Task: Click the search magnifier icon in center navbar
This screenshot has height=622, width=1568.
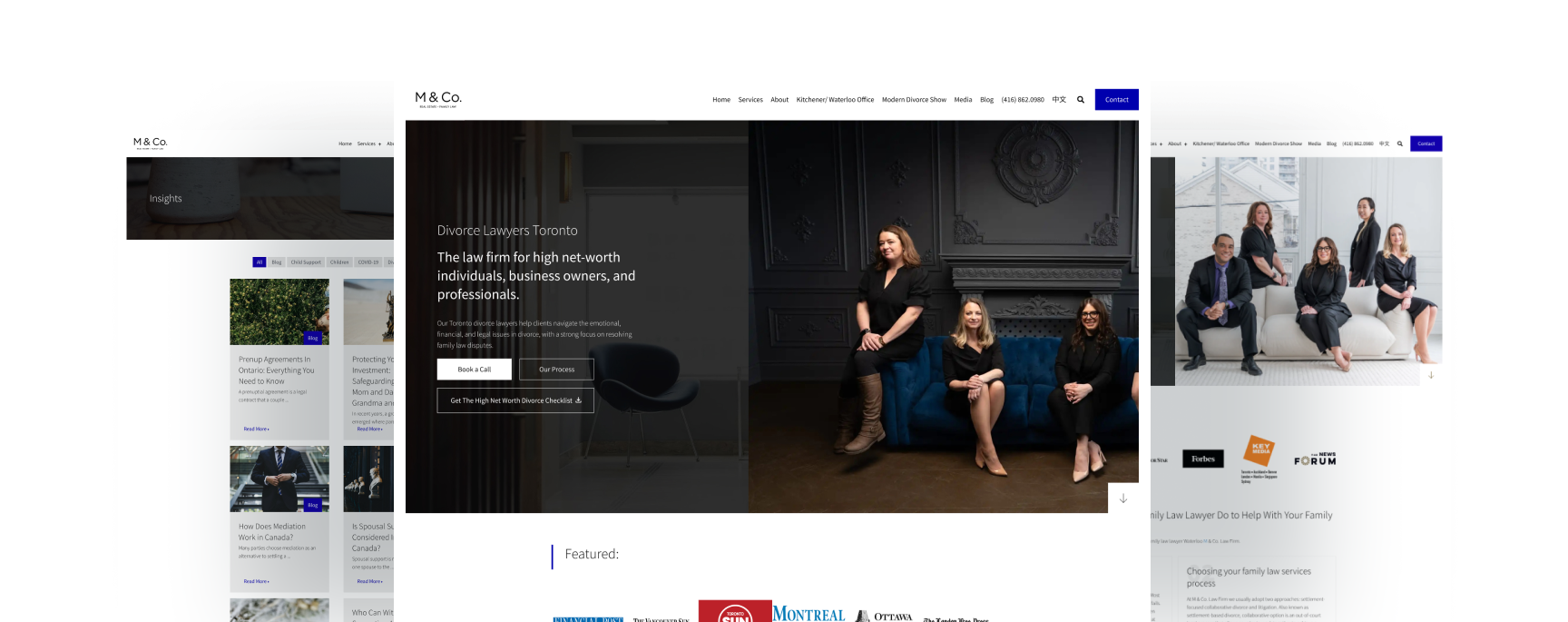Action: tap(1081, 100)
